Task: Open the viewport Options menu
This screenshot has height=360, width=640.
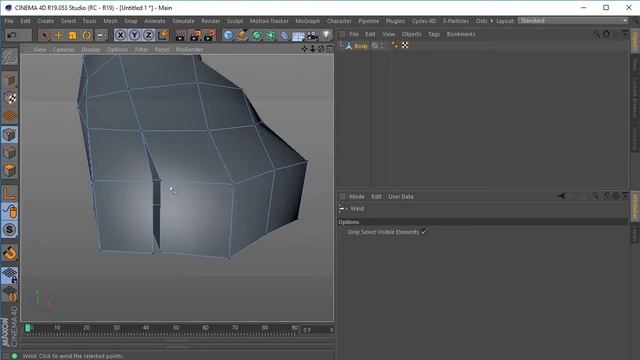Action: pos(117,49)
